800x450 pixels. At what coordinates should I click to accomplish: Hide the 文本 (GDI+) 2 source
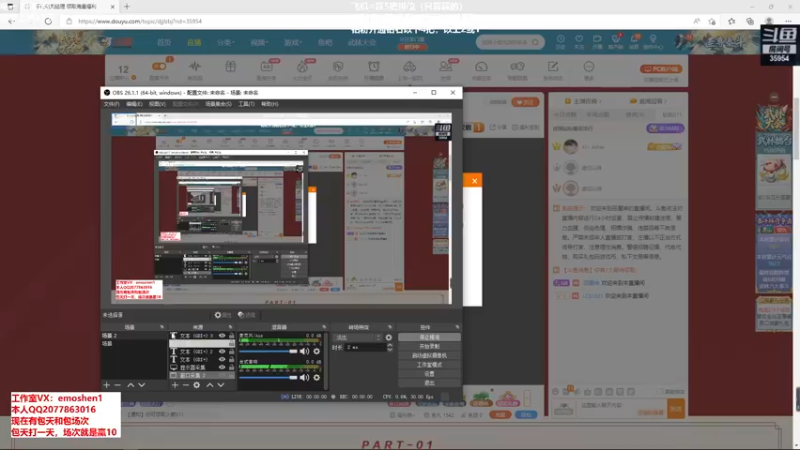pyautogui.click(x=222, y=352)
